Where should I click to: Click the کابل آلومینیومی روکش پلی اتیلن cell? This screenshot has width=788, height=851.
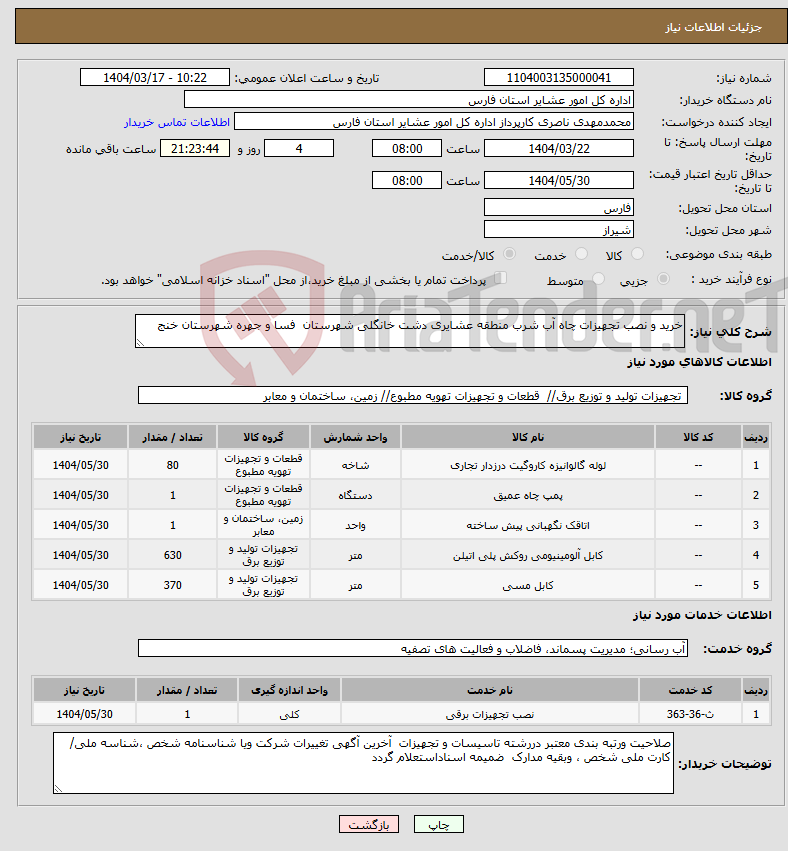tap(528, 555)
